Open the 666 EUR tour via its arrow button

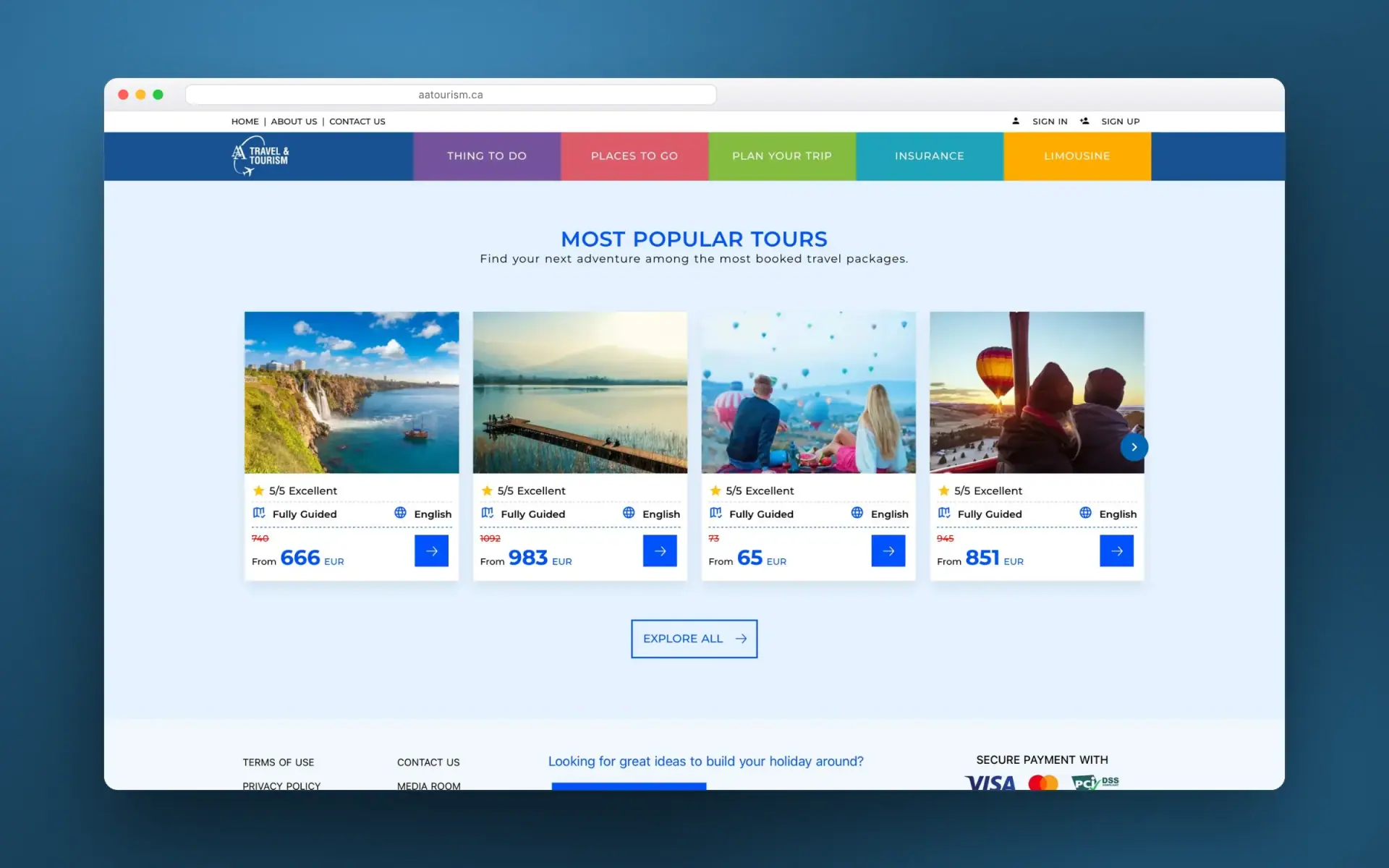pyautogui.click(x=431, y=551)
